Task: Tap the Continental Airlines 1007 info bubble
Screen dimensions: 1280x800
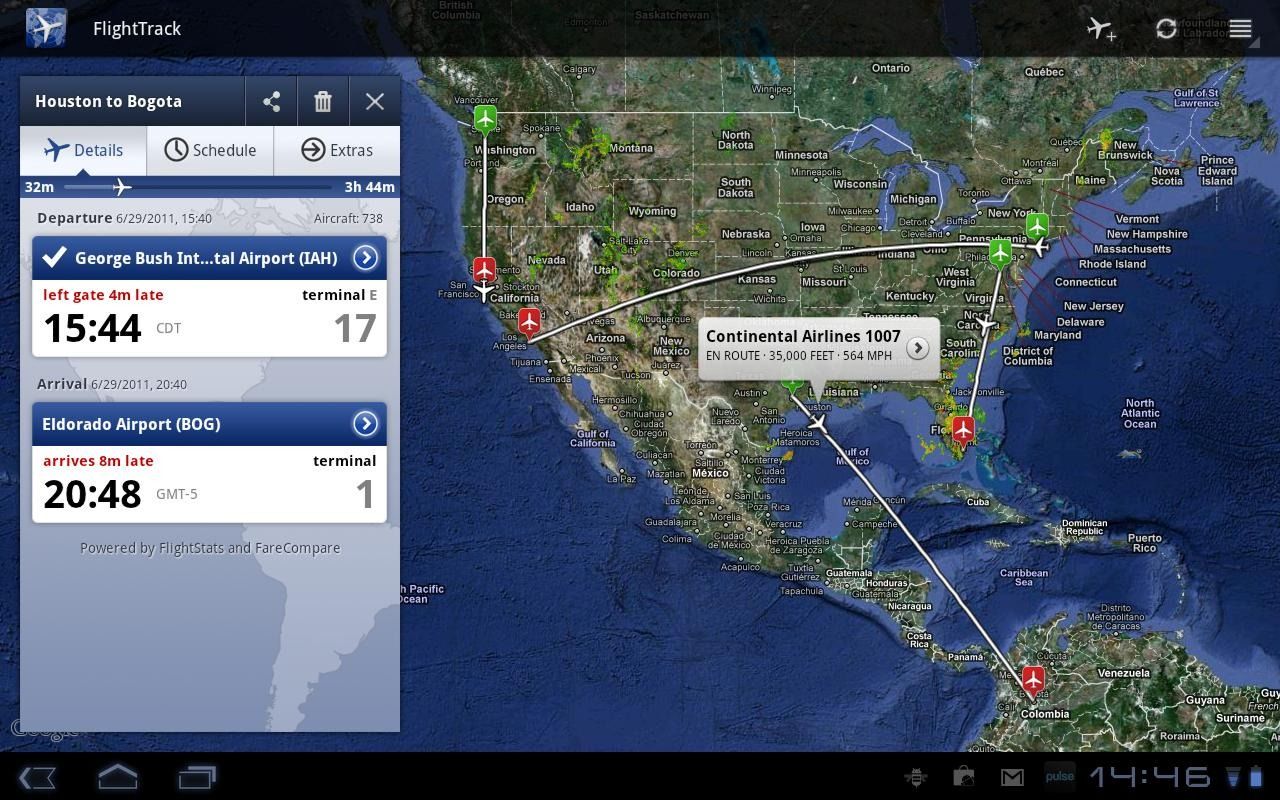Action: [x=803, y=344]
